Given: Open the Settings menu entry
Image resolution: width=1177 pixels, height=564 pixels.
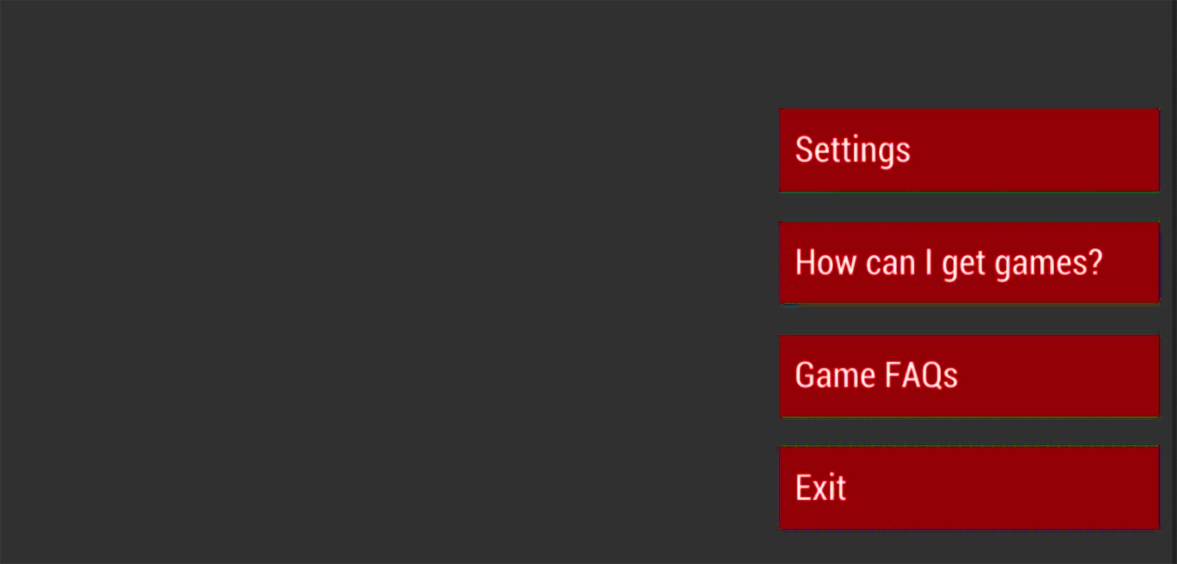Looking at the screenshot, I should pos(969,150).
